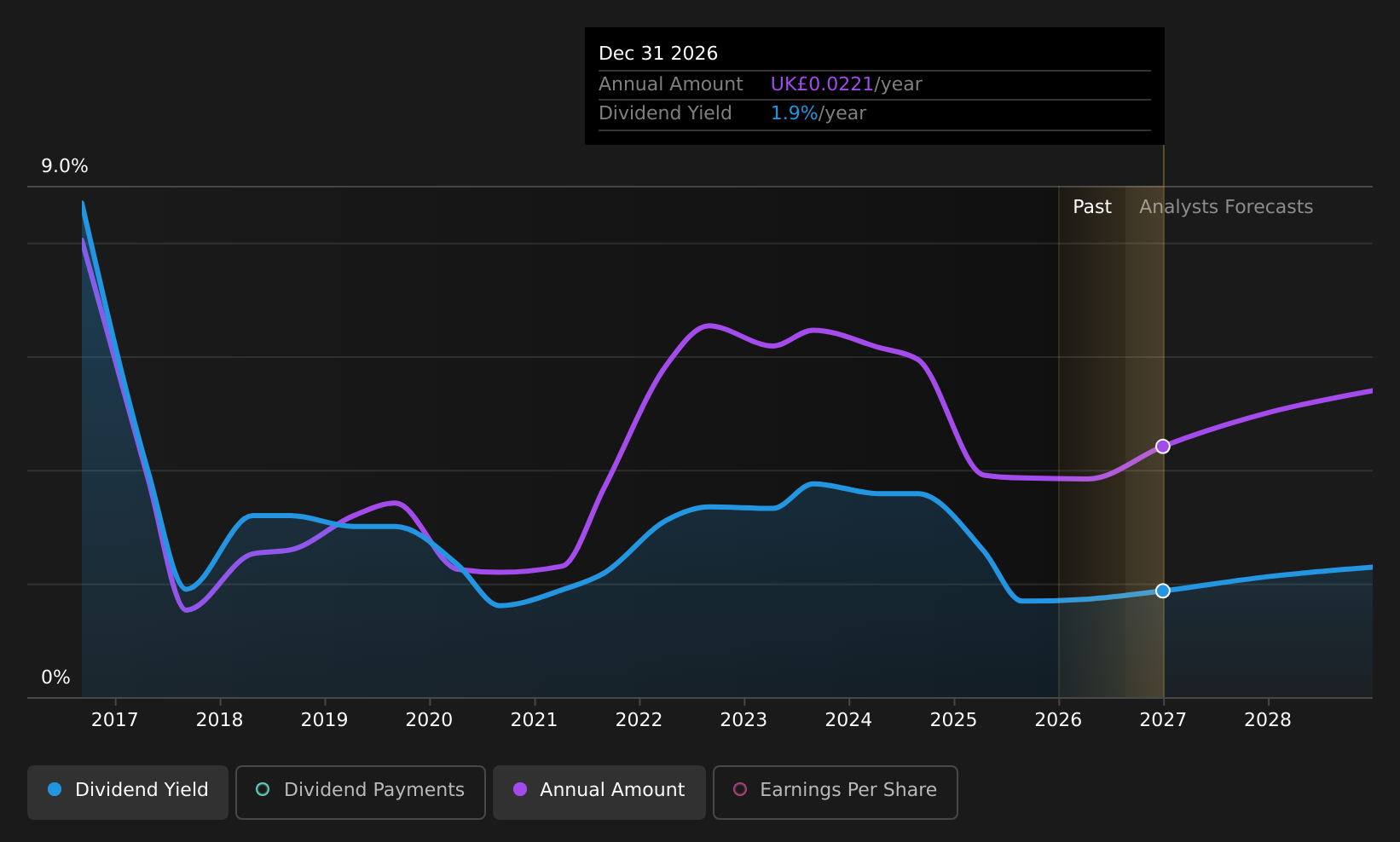
Task: Click the Past region label
Action: 1092,207
